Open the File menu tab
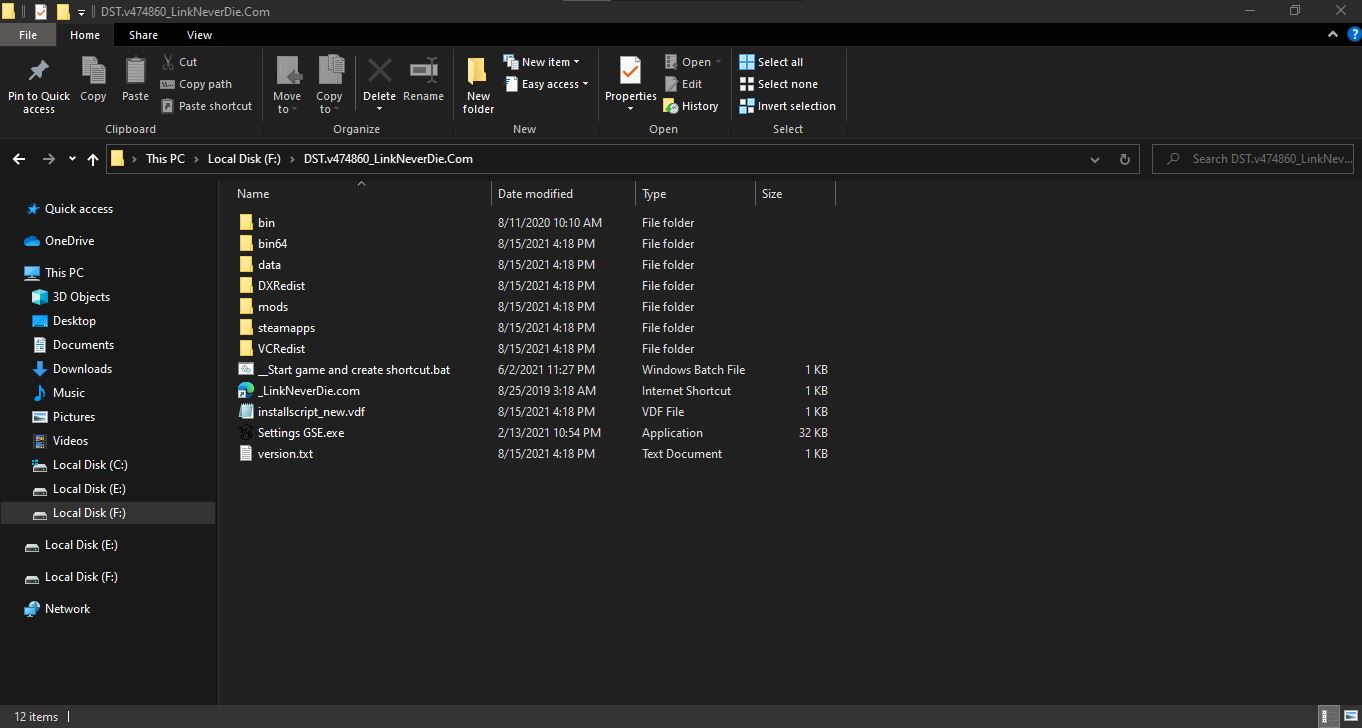Viewport: 1362px width, 728px height. coord(28,35)
